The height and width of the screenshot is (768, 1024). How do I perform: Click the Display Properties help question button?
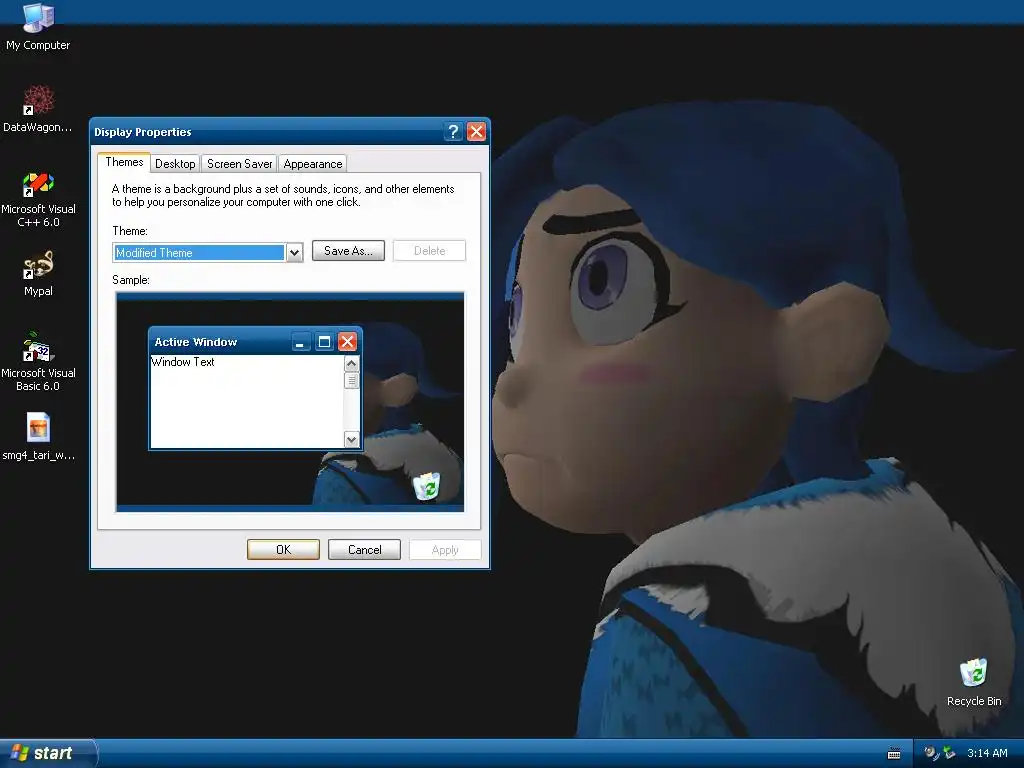pos(453,131)
